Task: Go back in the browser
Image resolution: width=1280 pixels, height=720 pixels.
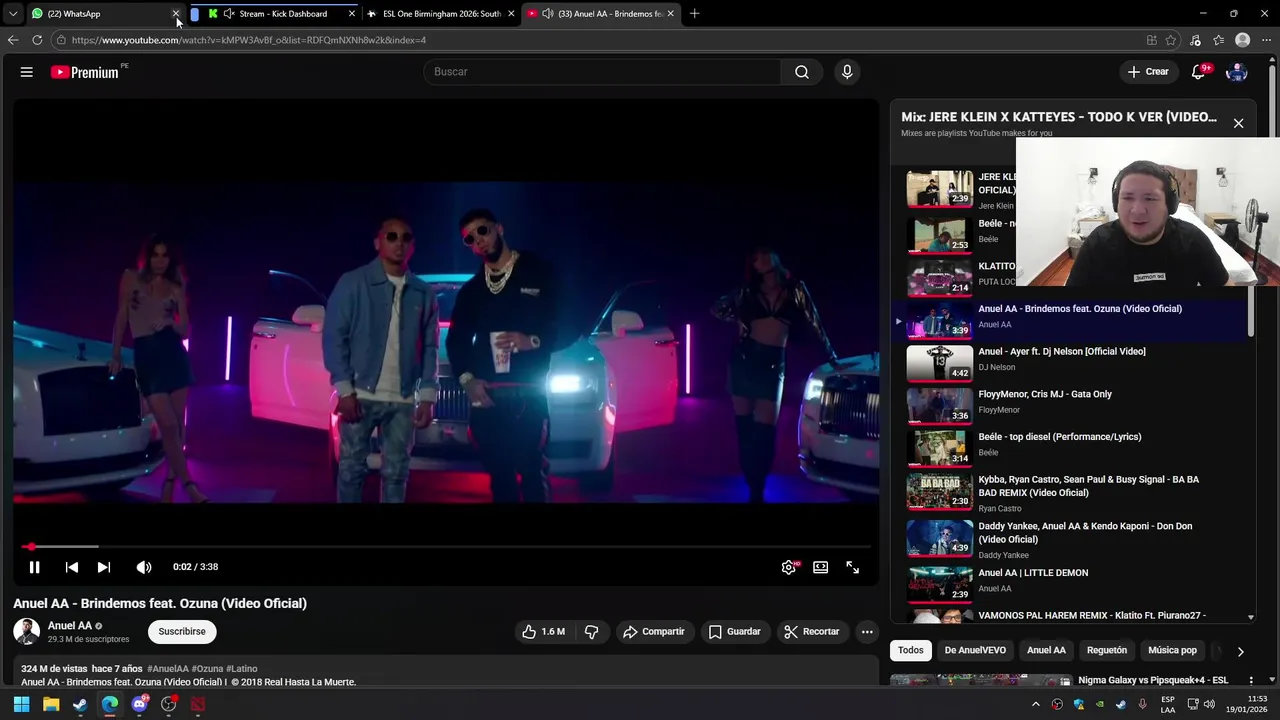Action: (13, 40)
